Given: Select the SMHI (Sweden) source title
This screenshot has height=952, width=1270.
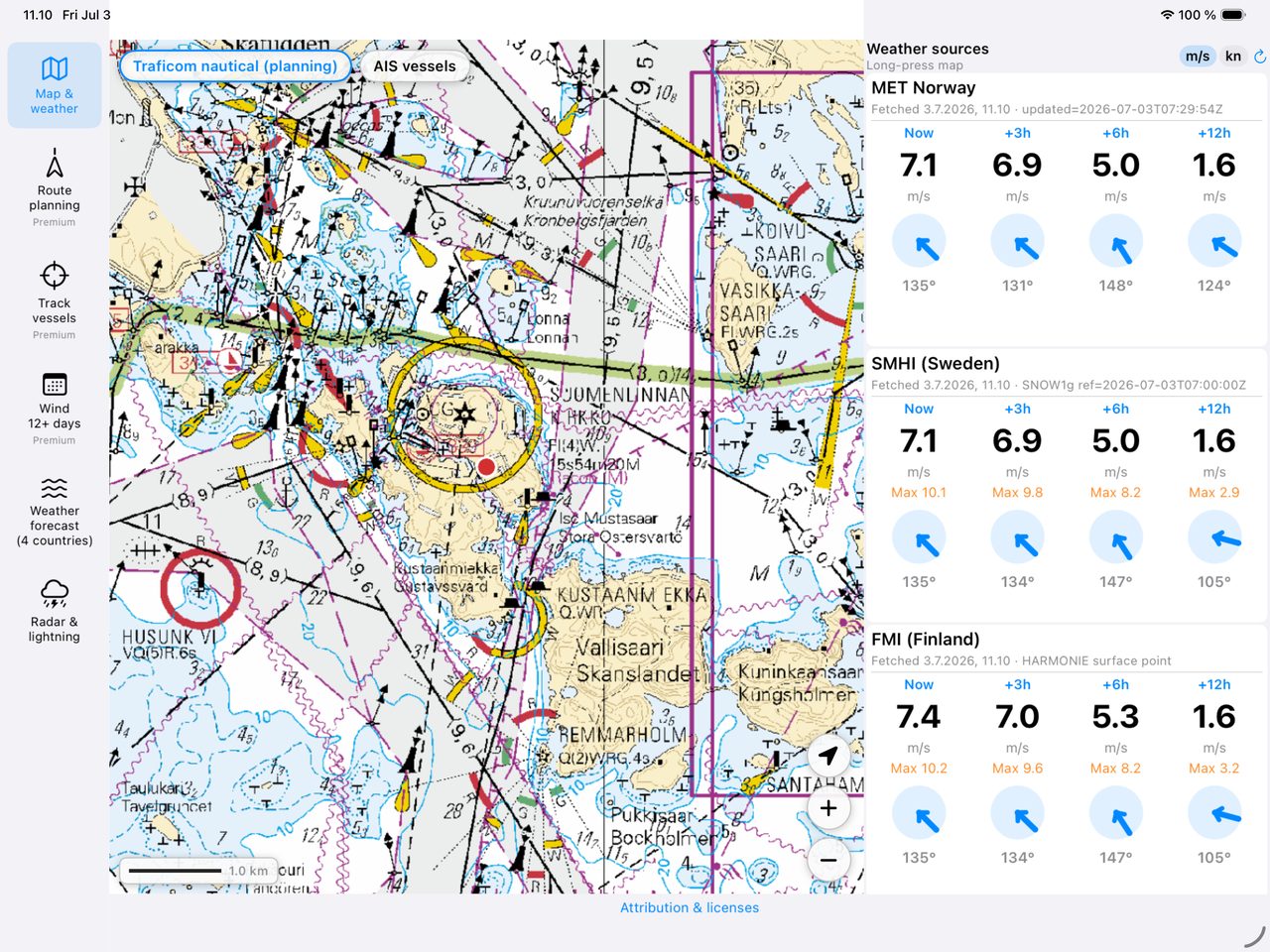Looking at the screenshot, I should (936, 363).
